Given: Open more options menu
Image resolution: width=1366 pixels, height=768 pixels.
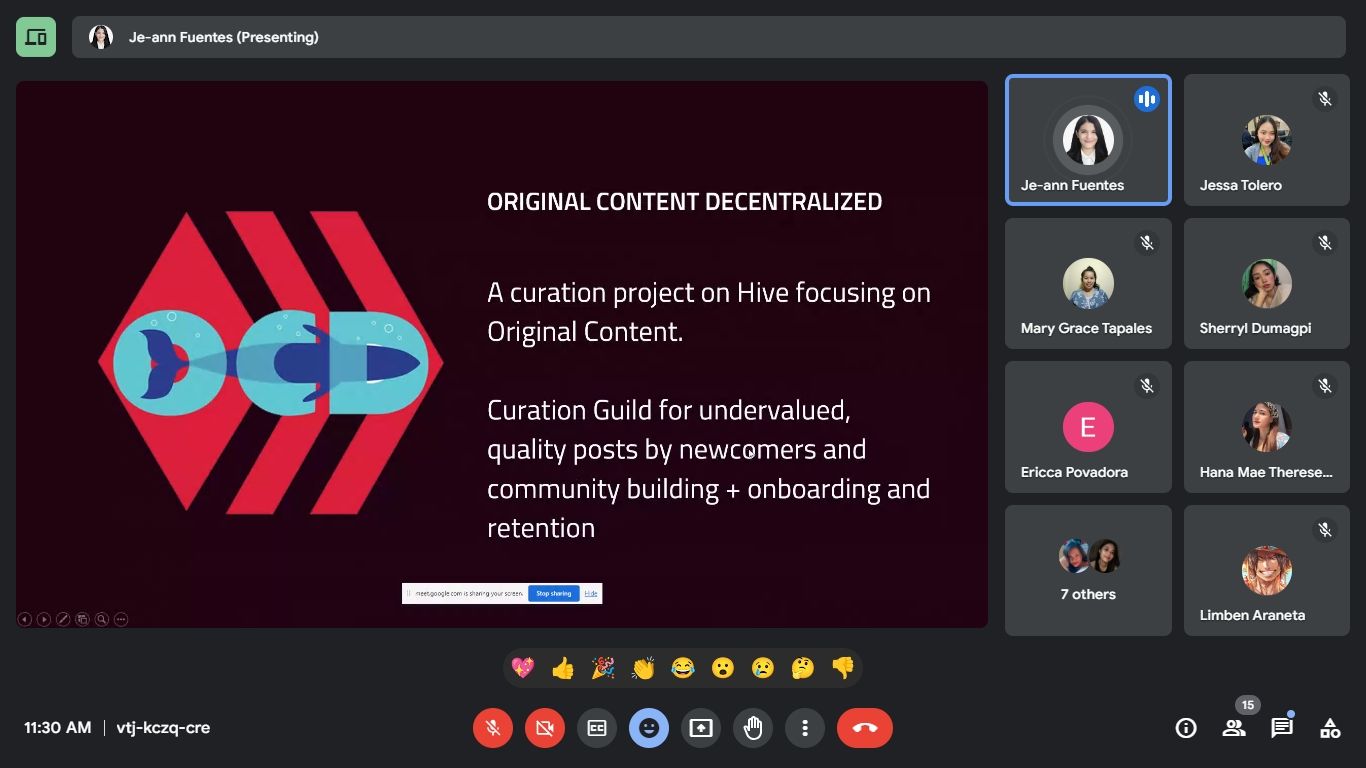Looking at the screenshot, I should [805, 728].
